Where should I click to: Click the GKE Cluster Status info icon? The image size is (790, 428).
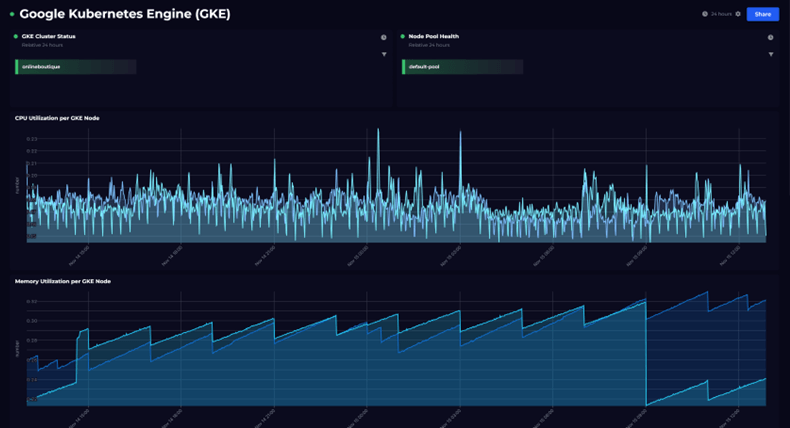point(383,38)
